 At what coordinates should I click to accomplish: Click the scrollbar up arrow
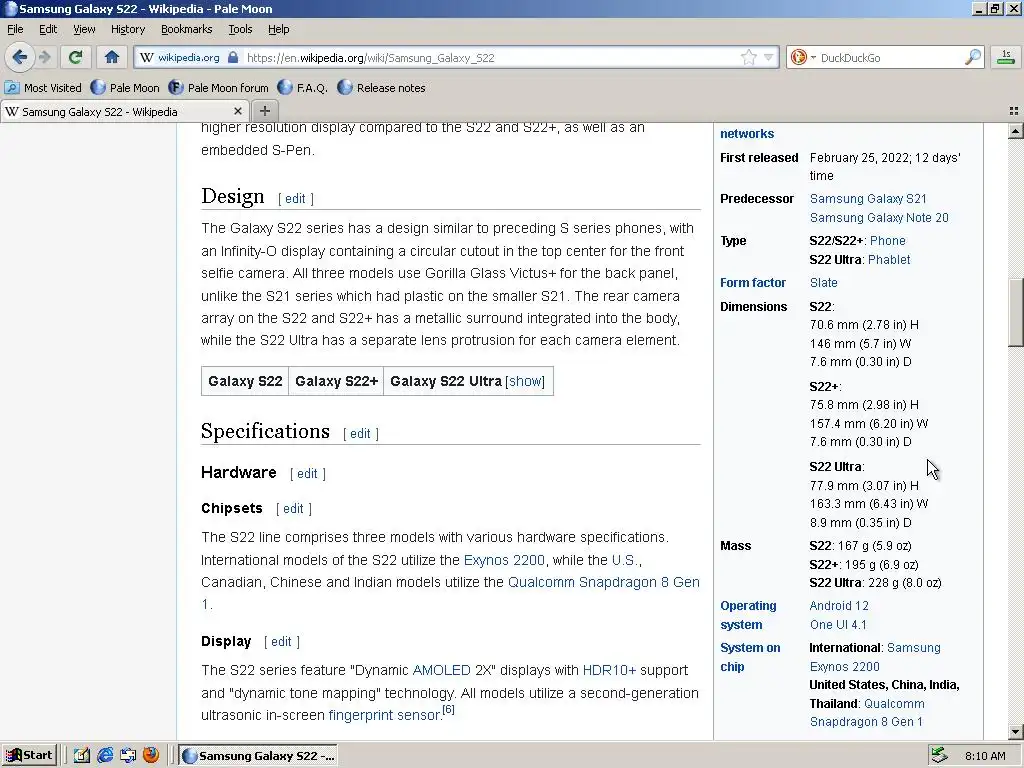(1016, 131)
